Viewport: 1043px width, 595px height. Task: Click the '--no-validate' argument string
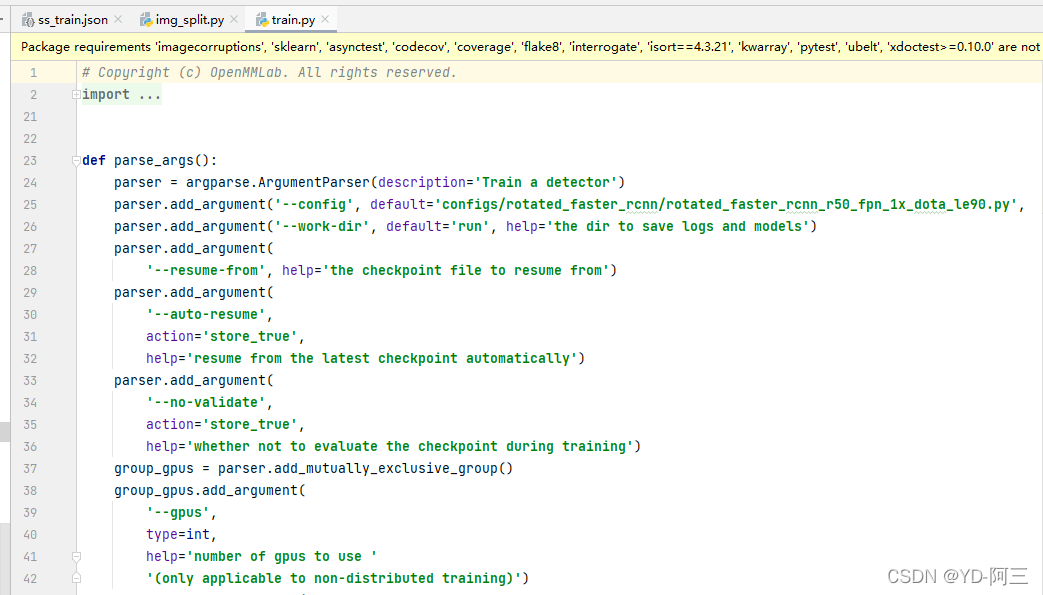point(206,402)
